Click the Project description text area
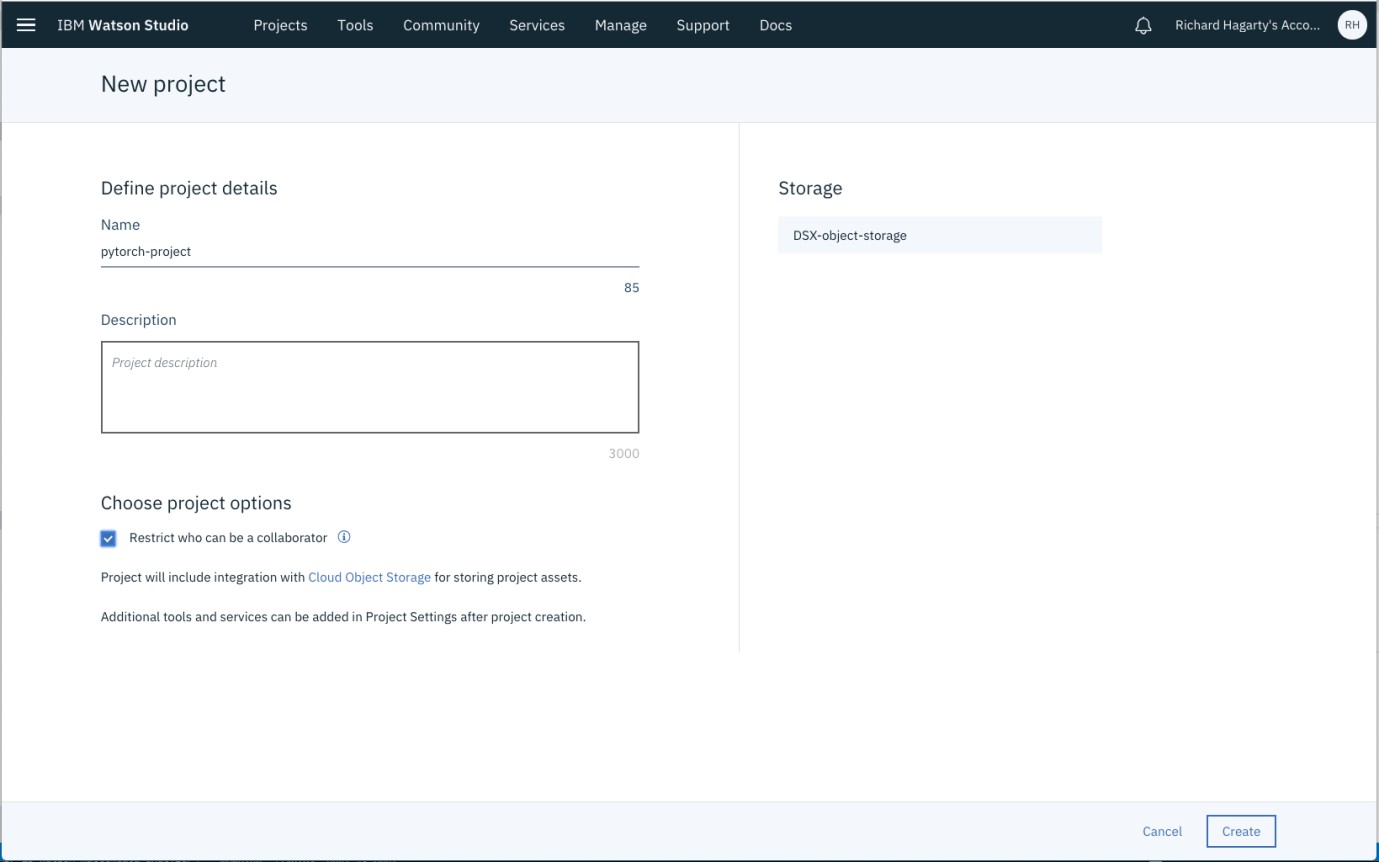 click(x=370, y=387)
